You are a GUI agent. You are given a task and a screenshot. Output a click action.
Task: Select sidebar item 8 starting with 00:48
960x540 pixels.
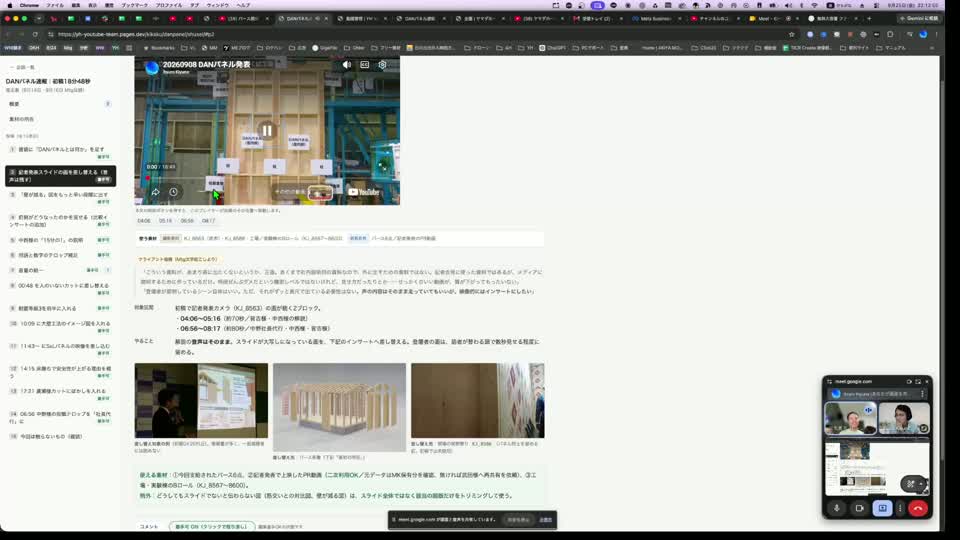pyautogui.click(x=60, y=288)
